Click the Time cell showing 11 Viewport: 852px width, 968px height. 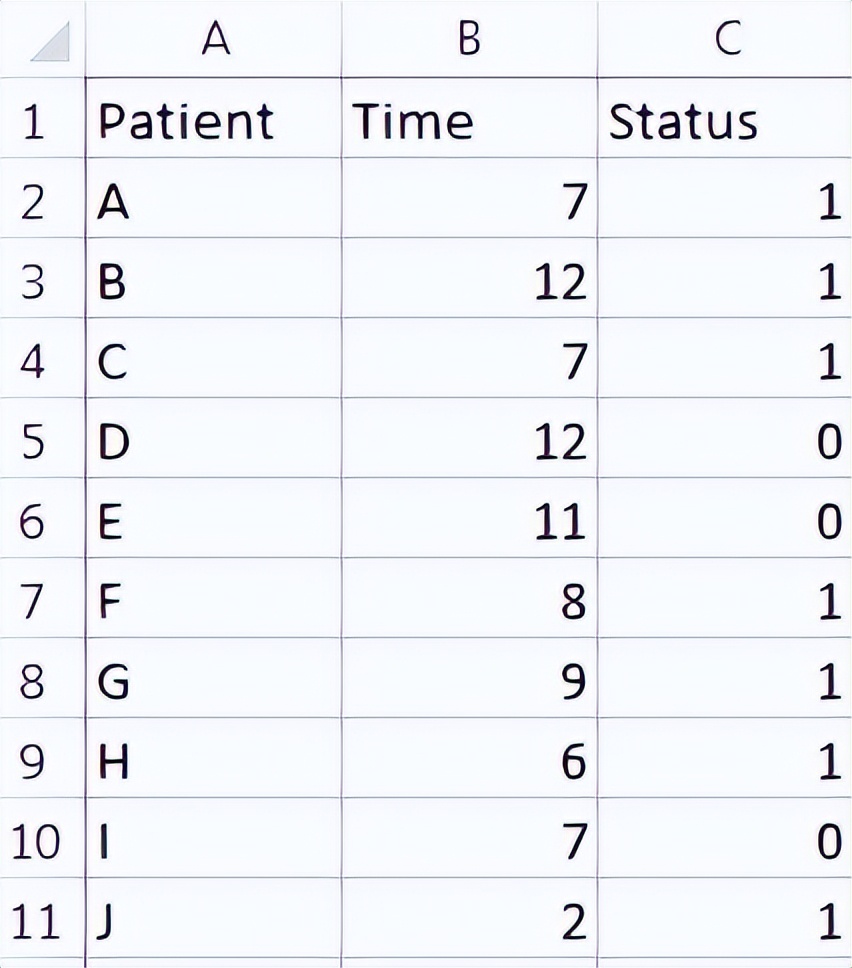pyautogui.click(x=469, y=522)
